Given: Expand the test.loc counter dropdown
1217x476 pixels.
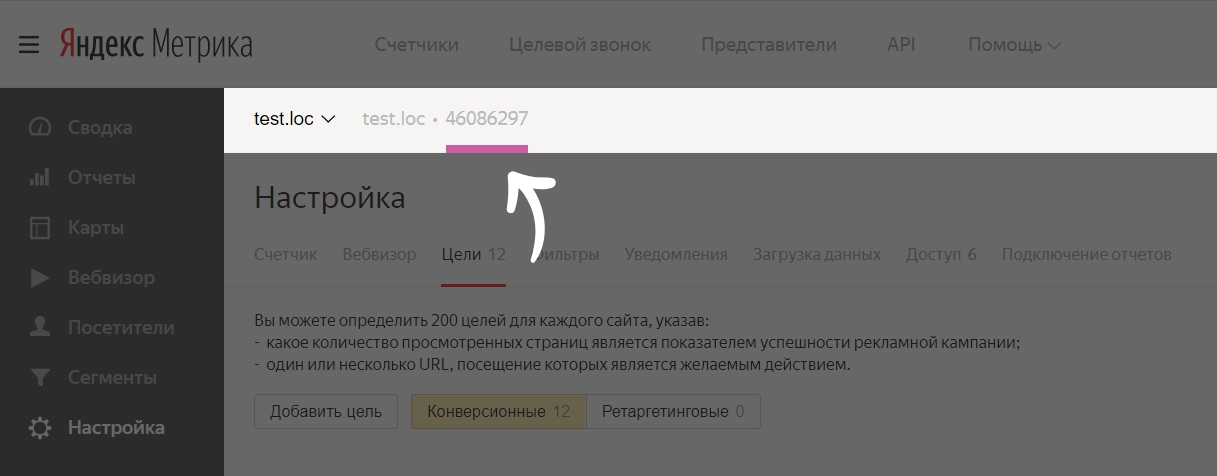Looking at the screenshot, I should coord(294,119).
